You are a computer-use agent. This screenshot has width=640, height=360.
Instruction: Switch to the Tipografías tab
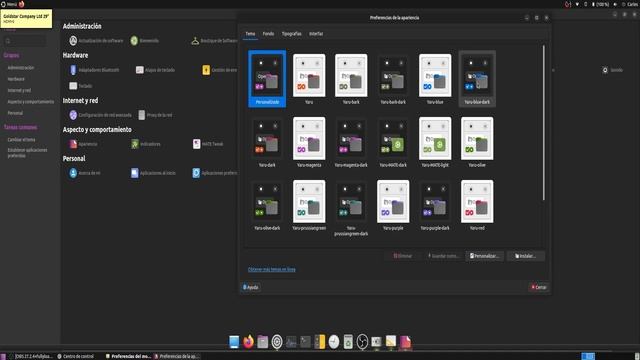click(291, 34)
